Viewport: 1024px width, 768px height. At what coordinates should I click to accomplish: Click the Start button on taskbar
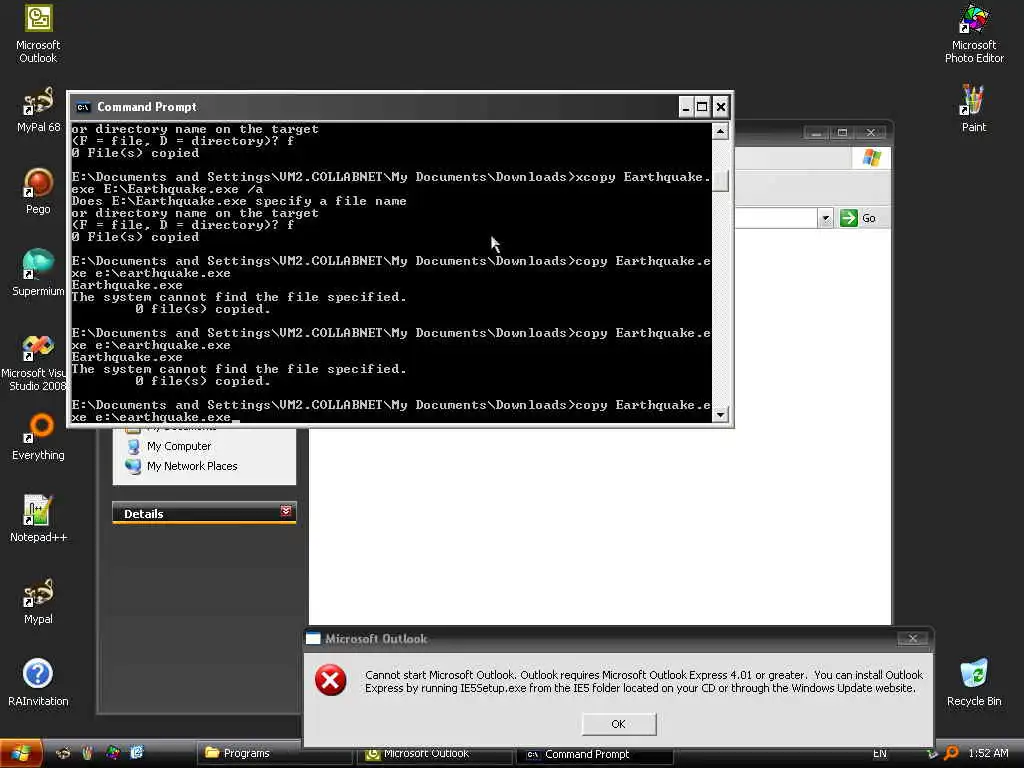coord(21,753)
